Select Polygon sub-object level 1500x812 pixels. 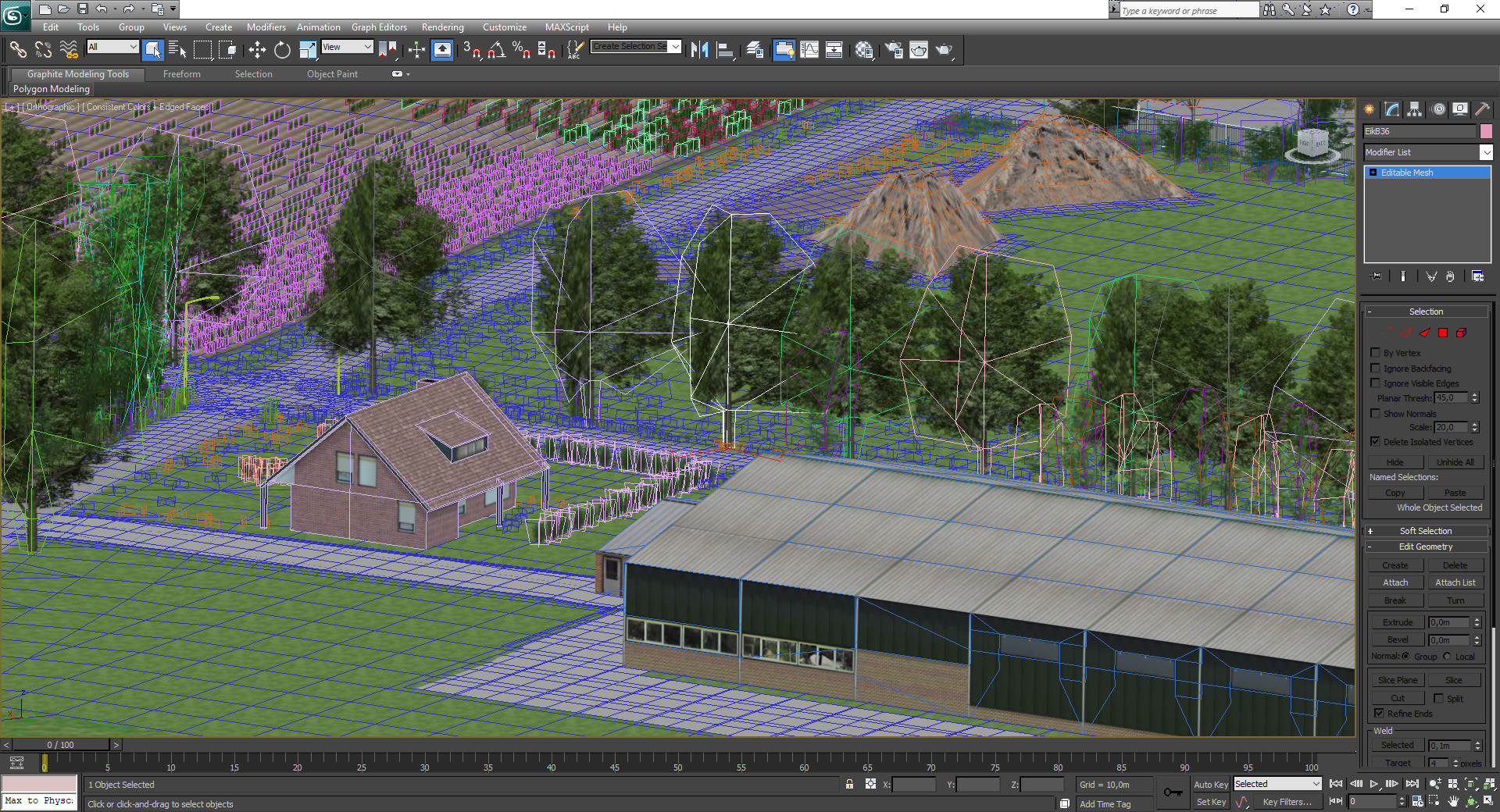1443,333
